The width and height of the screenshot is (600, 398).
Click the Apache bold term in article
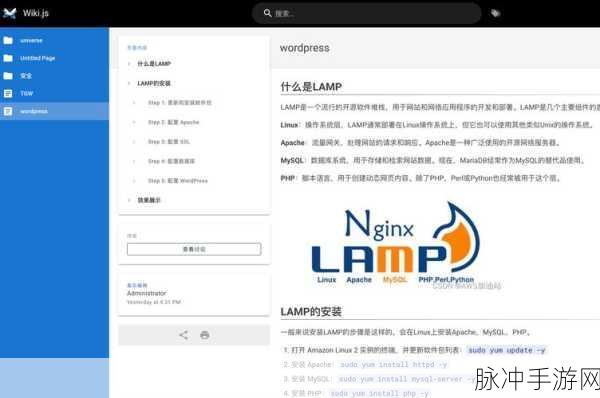click(293, 143)
